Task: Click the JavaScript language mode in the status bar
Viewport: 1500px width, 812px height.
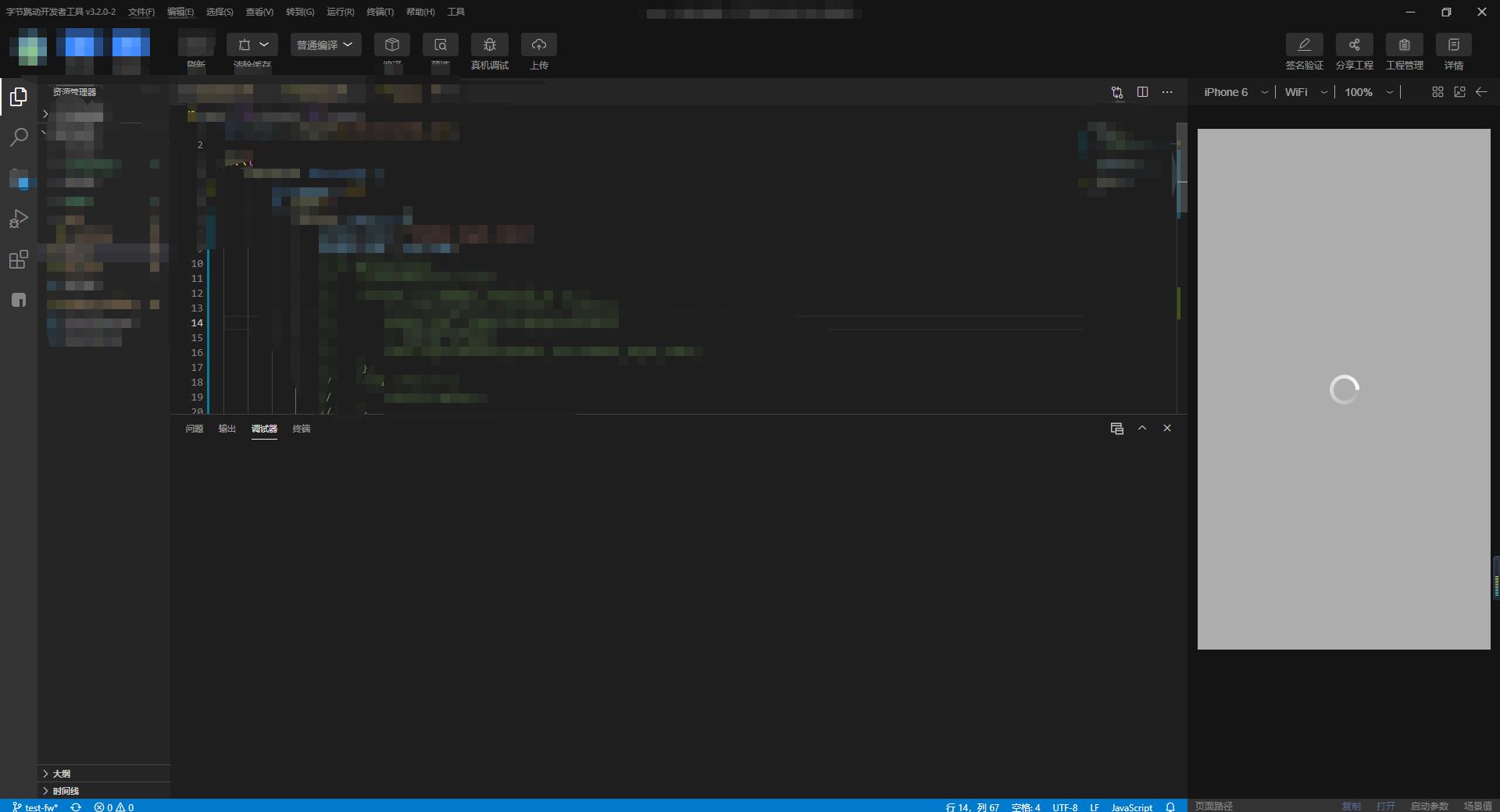Action: coord(1131,807)
